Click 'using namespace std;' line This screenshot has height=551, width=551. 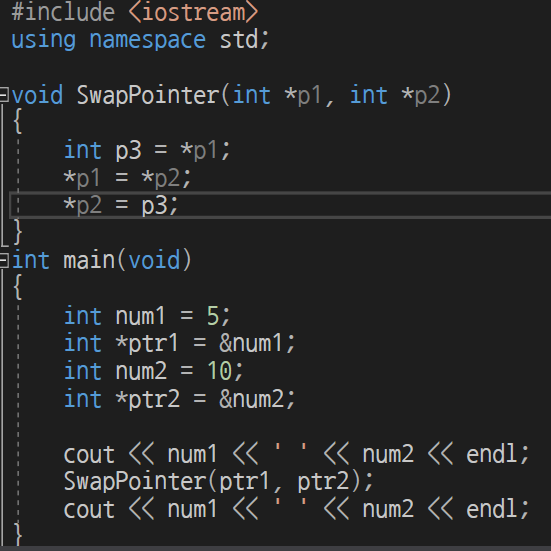pos(141,40)
